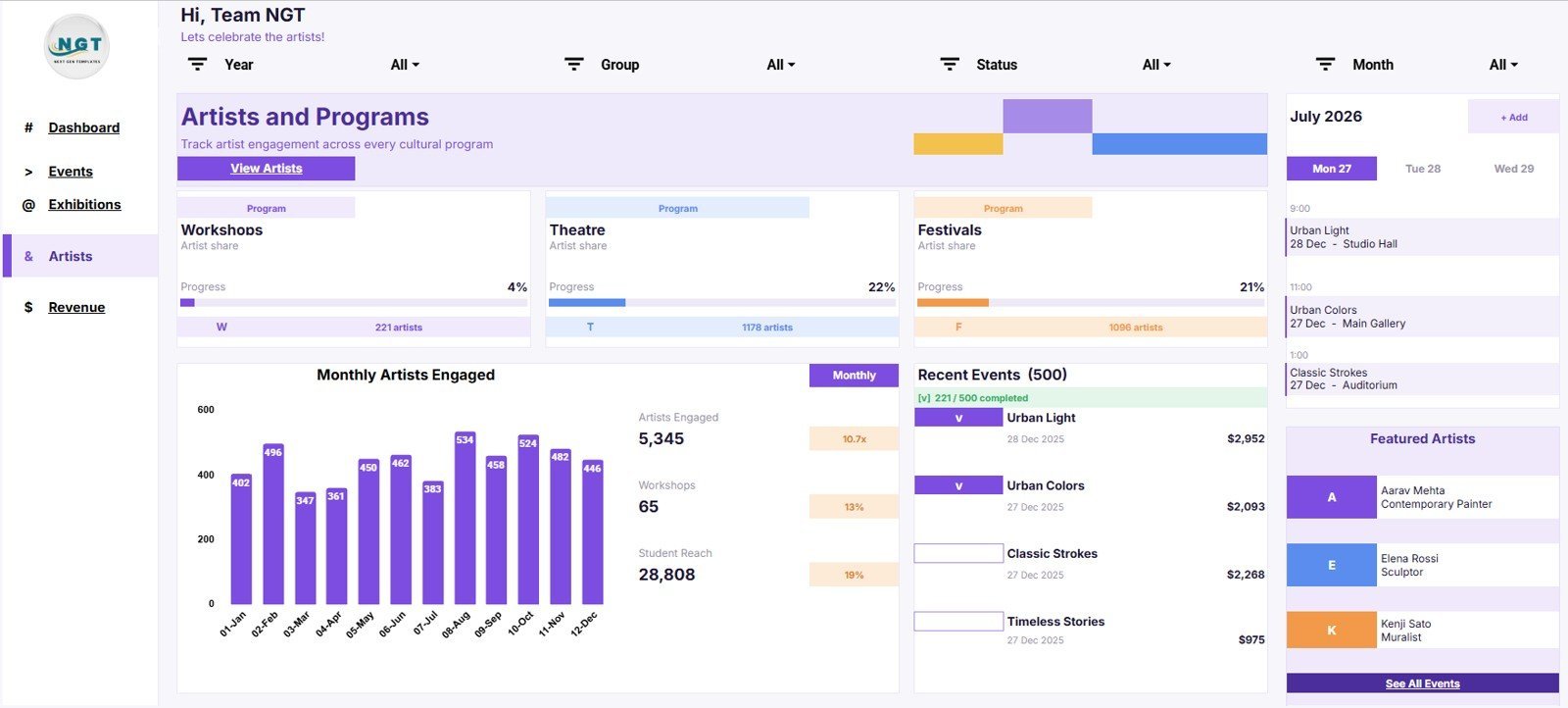Click the 08-Aug bar in chart
The width and height of the screenshot is (1568, 708).
click(465, 518)
